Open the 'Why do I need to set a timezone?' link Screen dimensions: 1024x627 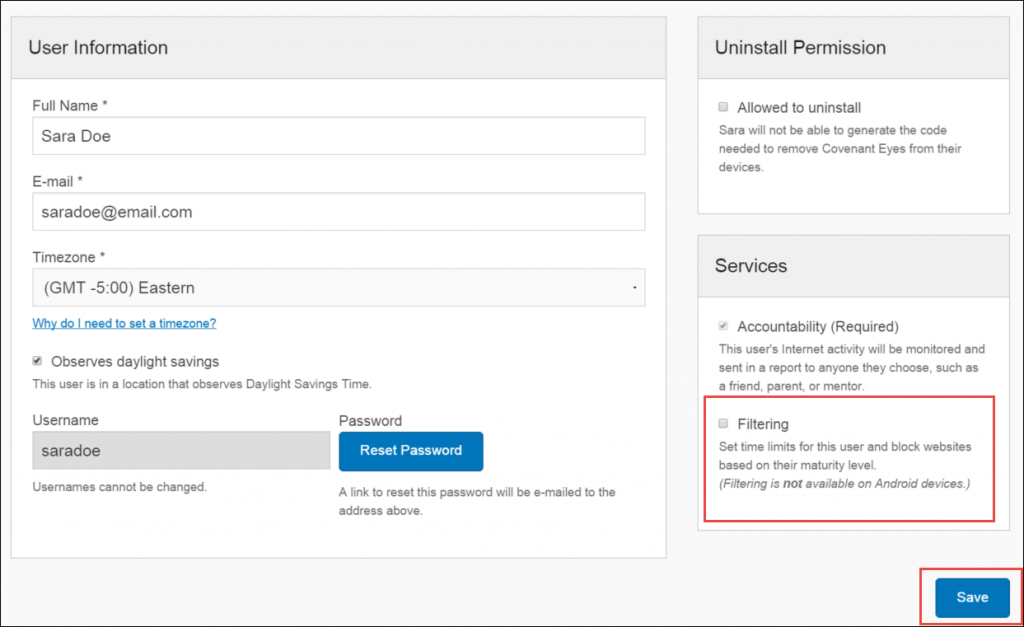124,323
